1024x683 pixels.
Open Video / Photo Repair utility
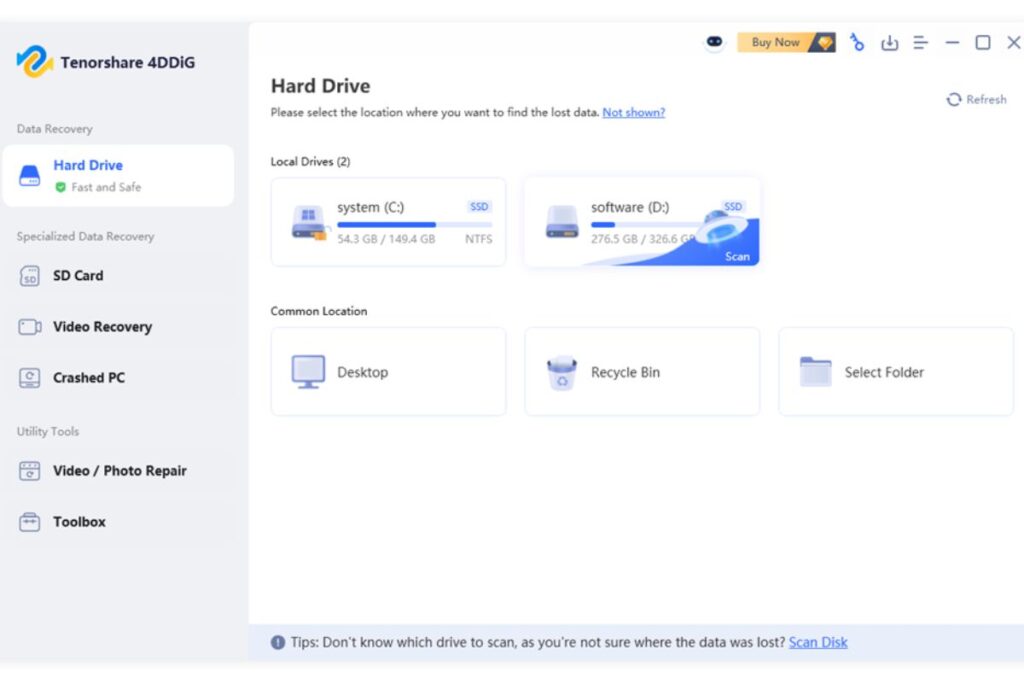116,470
